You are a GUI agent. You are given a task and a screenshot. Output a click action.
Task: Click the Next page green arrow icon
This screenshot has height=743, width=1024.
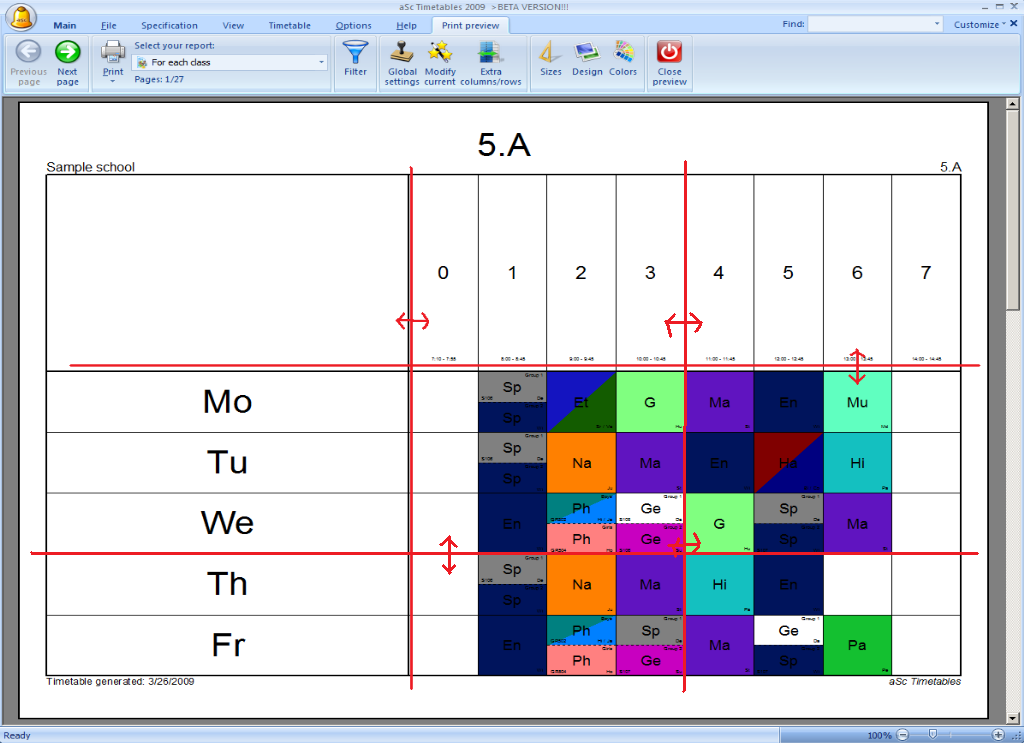click(x=67, y=52)
